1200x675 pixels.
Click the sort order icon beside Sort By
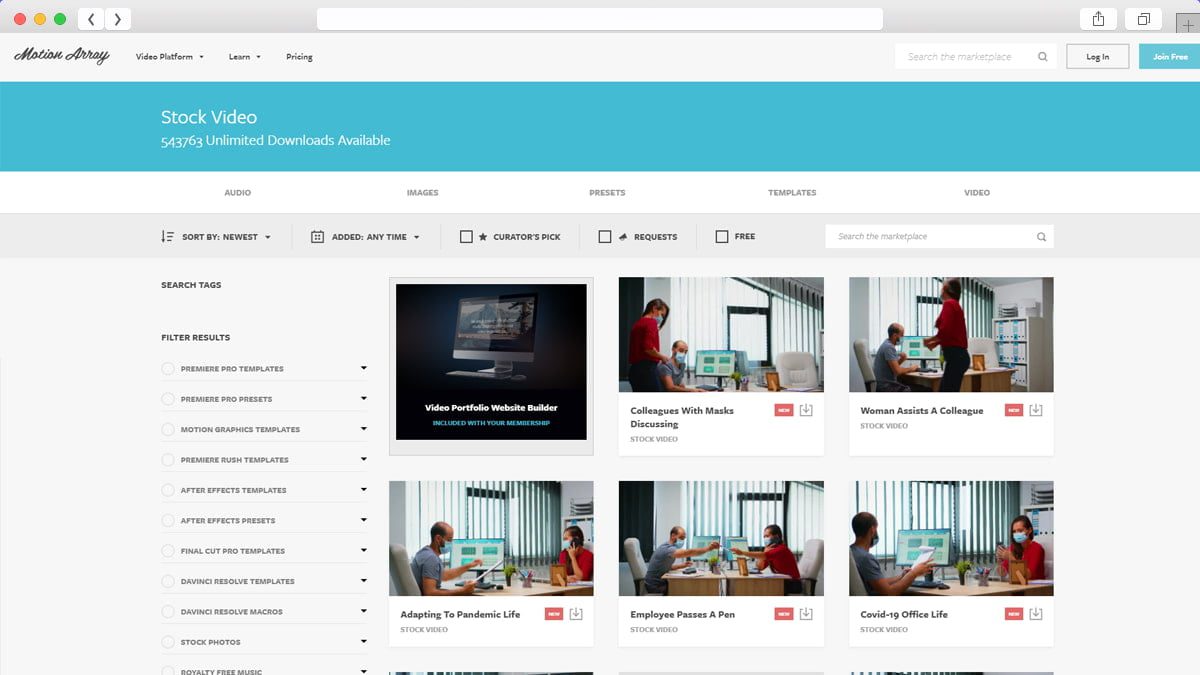[x=168, y=236]
